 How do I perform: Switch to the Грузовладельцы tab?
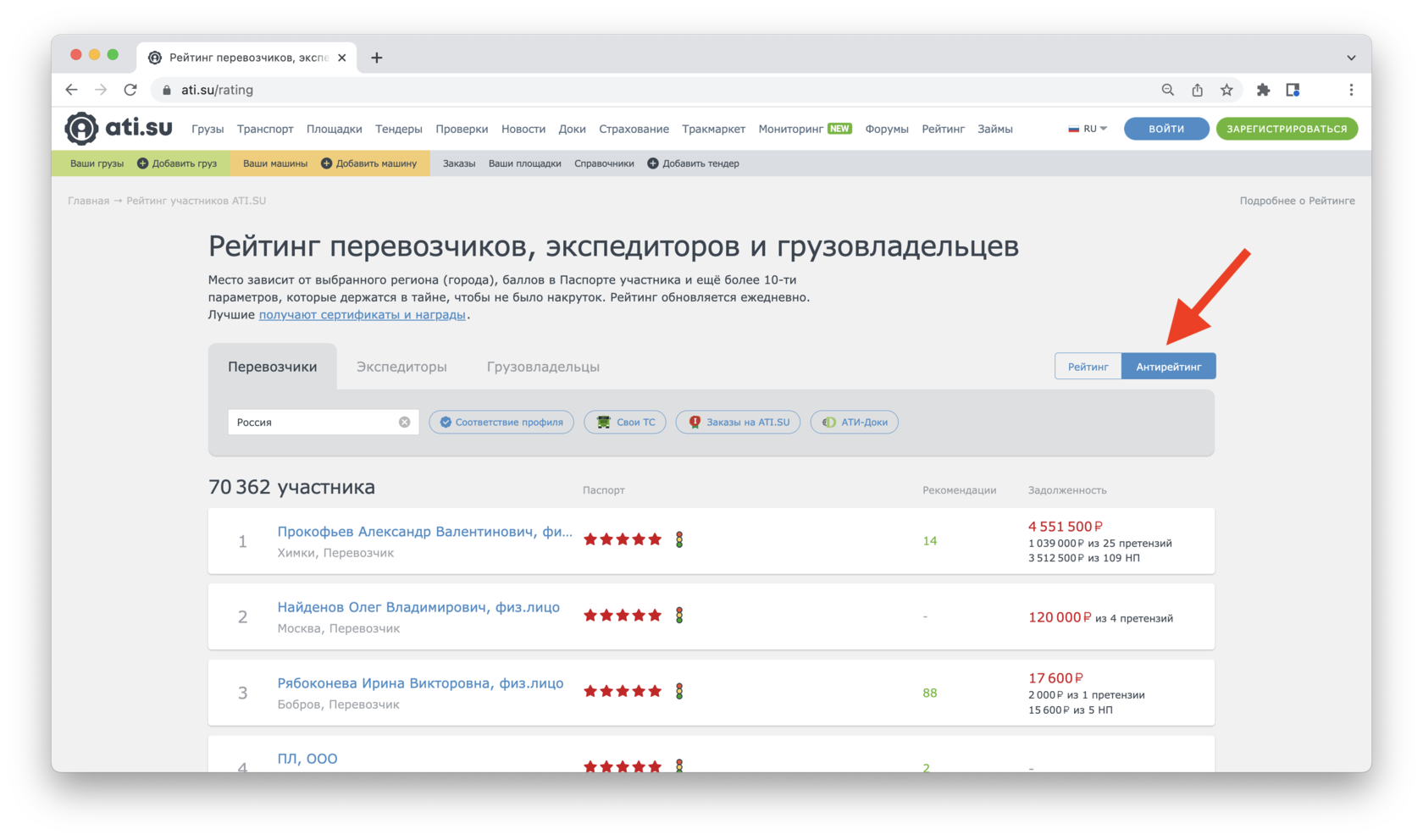click(543, 367)
